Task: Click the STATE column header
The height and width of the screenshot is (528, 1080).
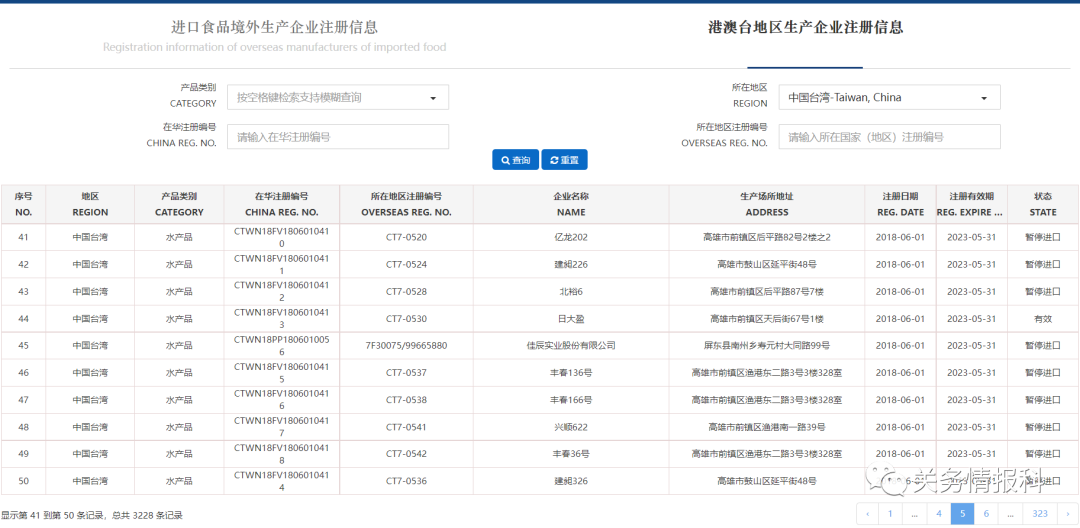Action: (1042, 204)
